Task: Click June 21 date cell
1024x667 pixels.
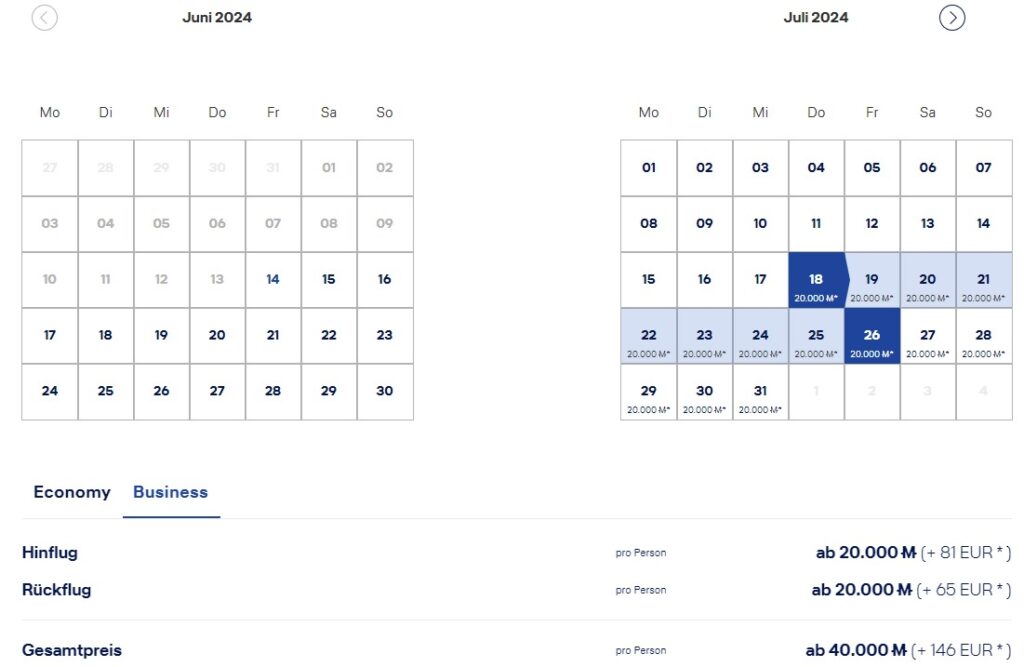Action: pyautogui.click(x=273, y=336)
